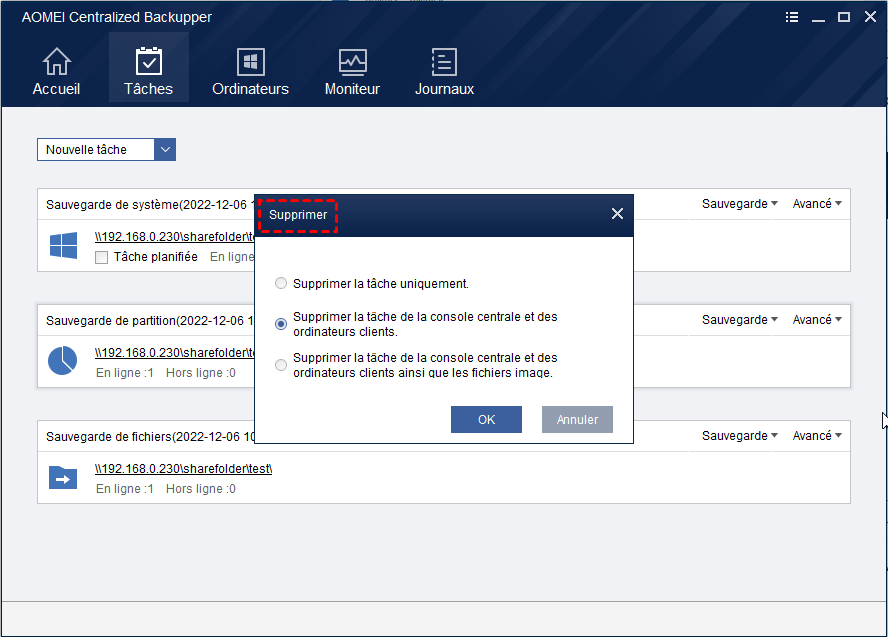Screen dimensions: 888x637
Task: Click the 'Sauvegarde de fichiers' task title
Action: [x=151, y=437]
